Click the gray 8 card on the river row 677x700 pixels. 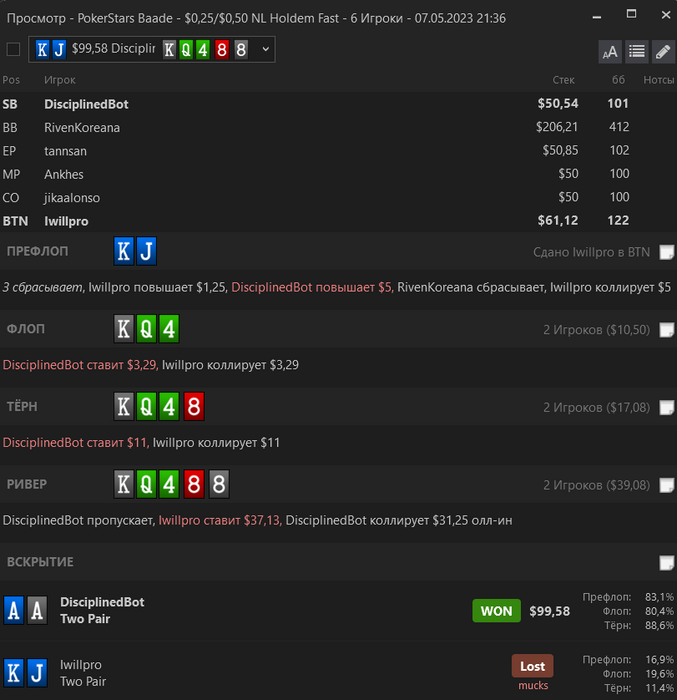218,484
